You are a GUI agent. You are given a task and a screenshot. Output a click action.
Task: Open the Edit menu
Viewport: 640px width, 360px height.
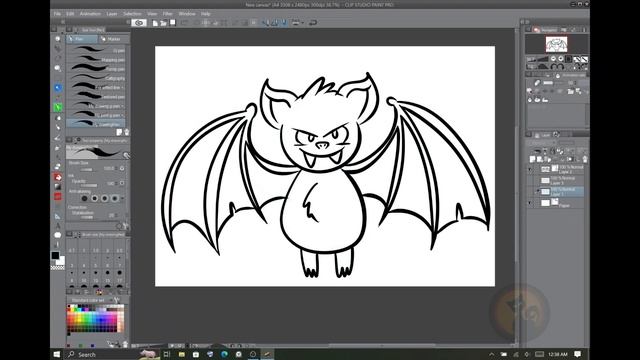pyautogui.click(x=70, y=14)
